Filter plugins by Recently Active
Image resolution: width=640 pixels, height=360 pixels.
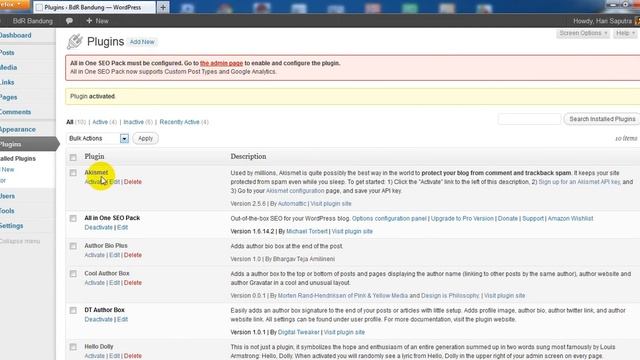180,122
